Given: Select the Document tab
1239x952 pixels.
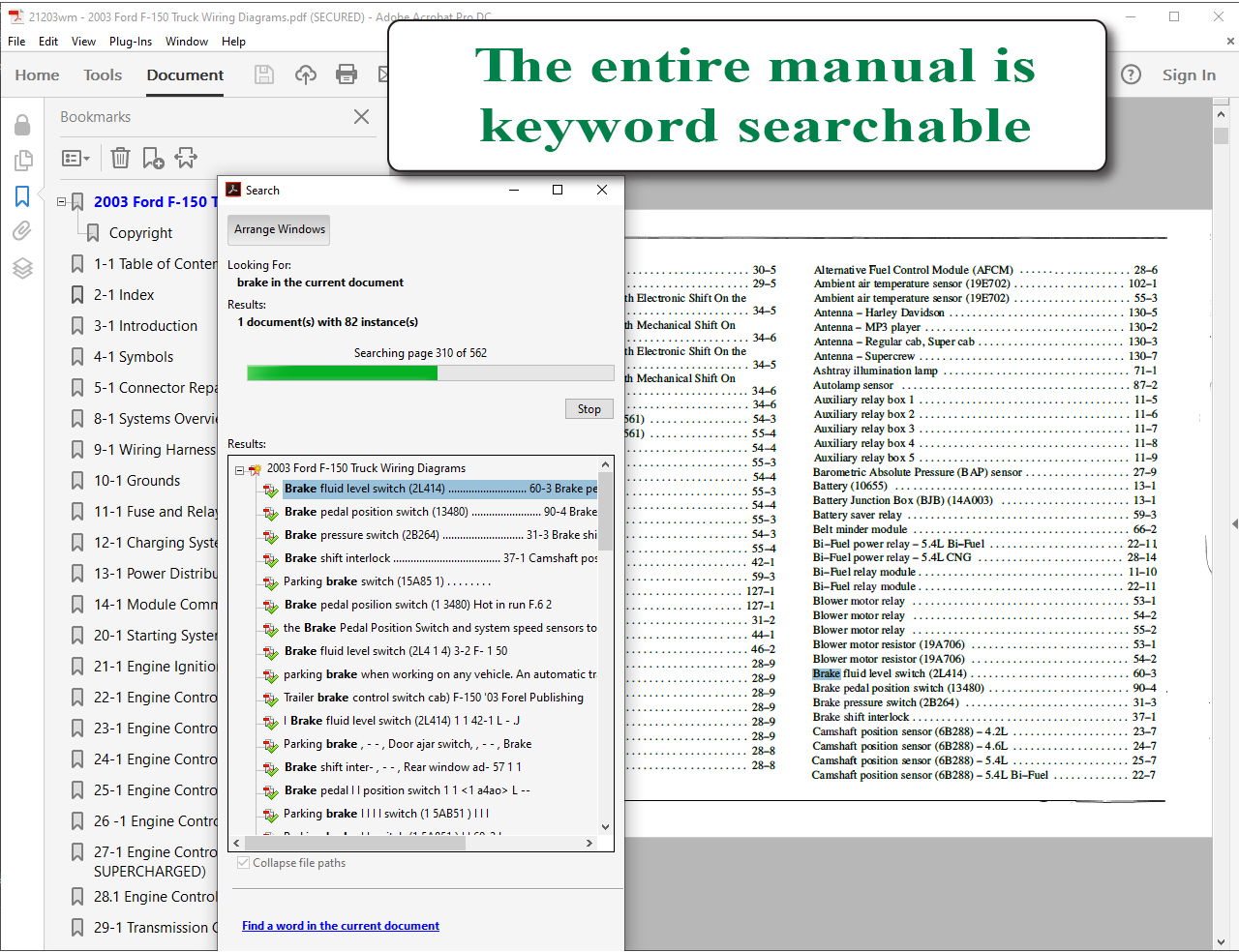Looking at the screenshot, I should point(185,74).
